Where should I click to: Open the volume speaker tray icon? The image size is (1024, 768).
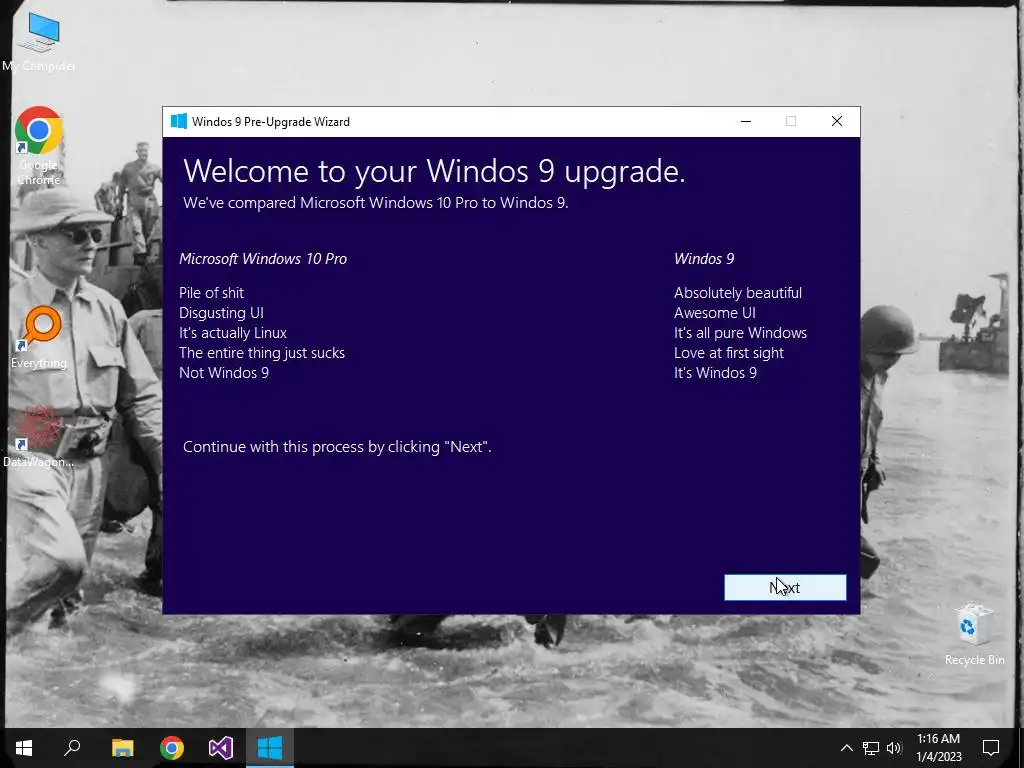[x=894, y=748]
